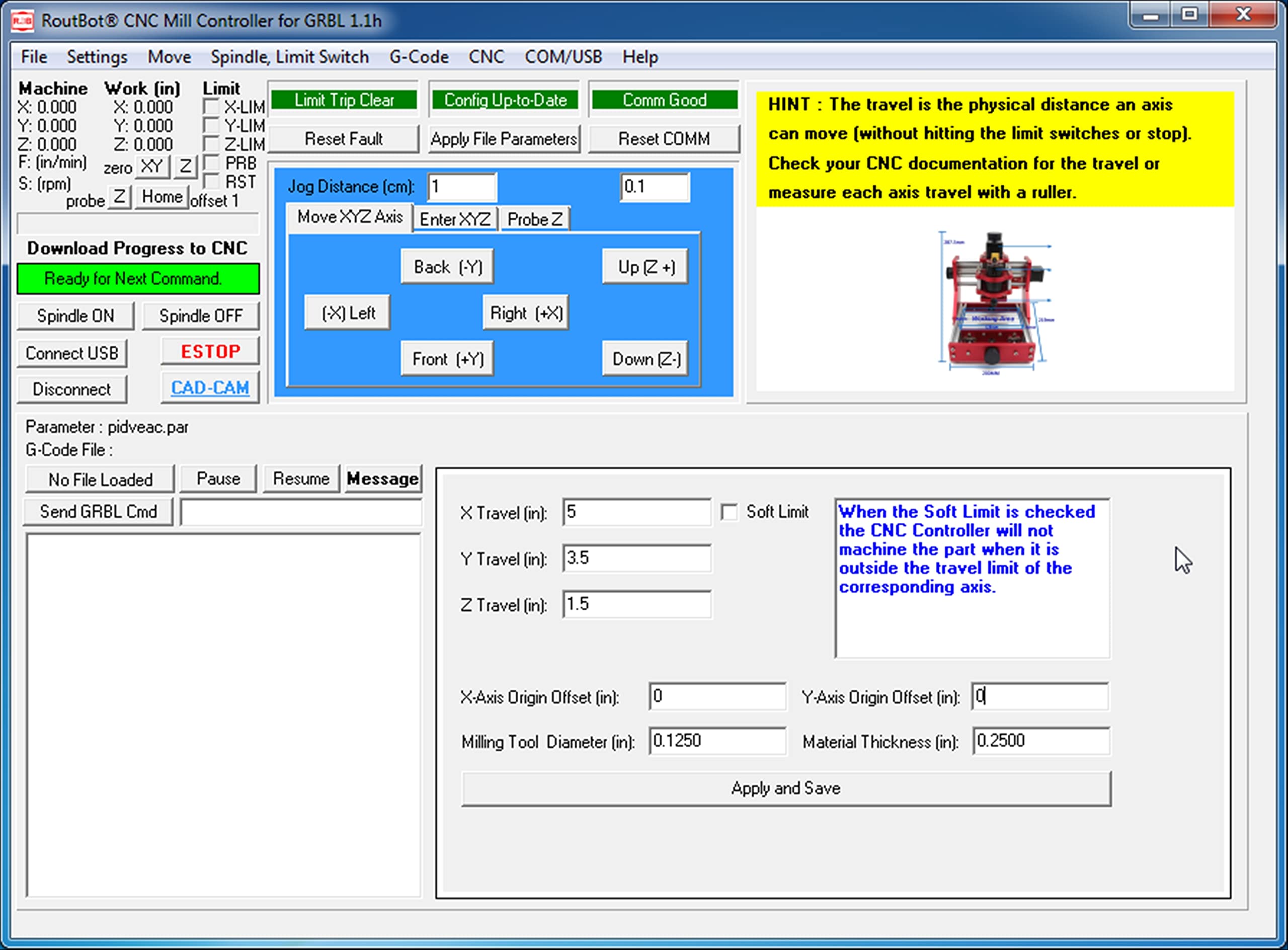Resume the G-Code download
The image size is (1288, 950).
pos(301,479)
